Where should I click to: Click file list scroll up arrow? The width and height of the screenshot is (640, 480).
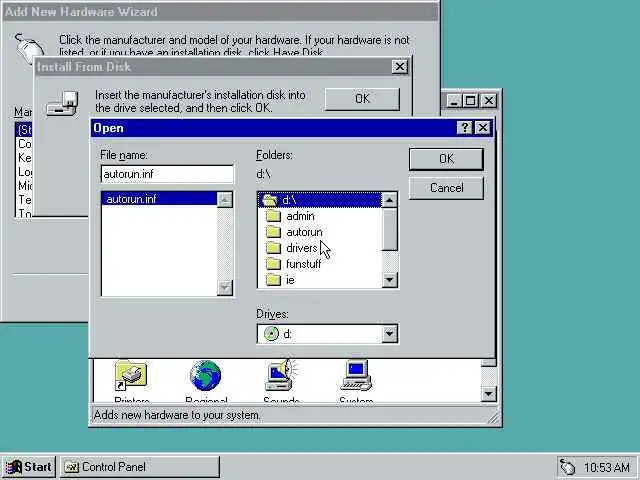point(224,200)
